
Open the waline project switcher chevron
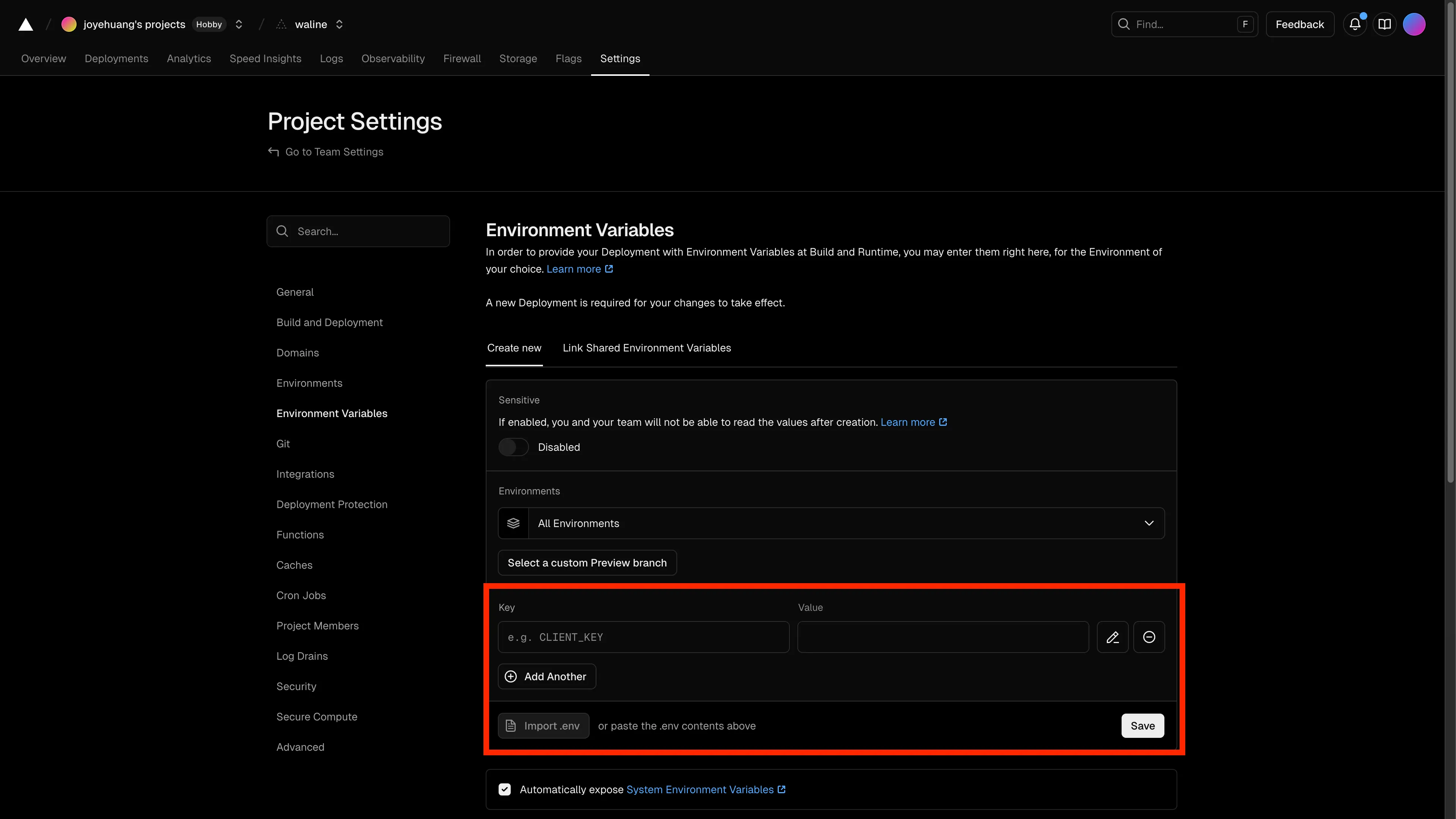(339, 24)
